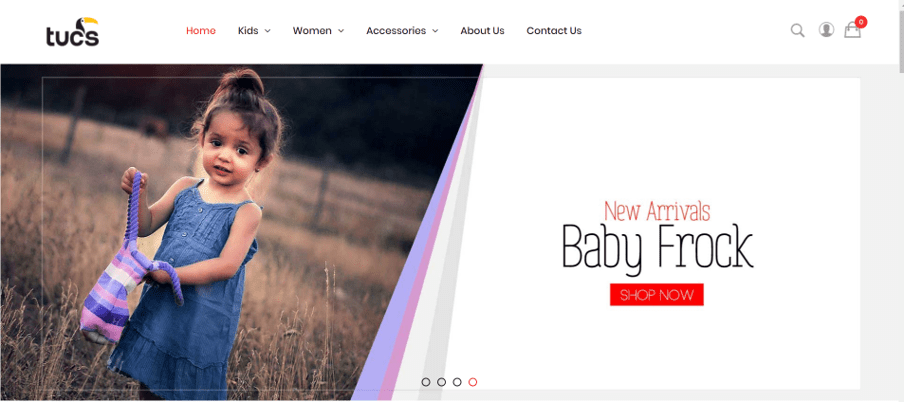Click the tucs toucan logo

pyautogui.click(x=73, y=32)
